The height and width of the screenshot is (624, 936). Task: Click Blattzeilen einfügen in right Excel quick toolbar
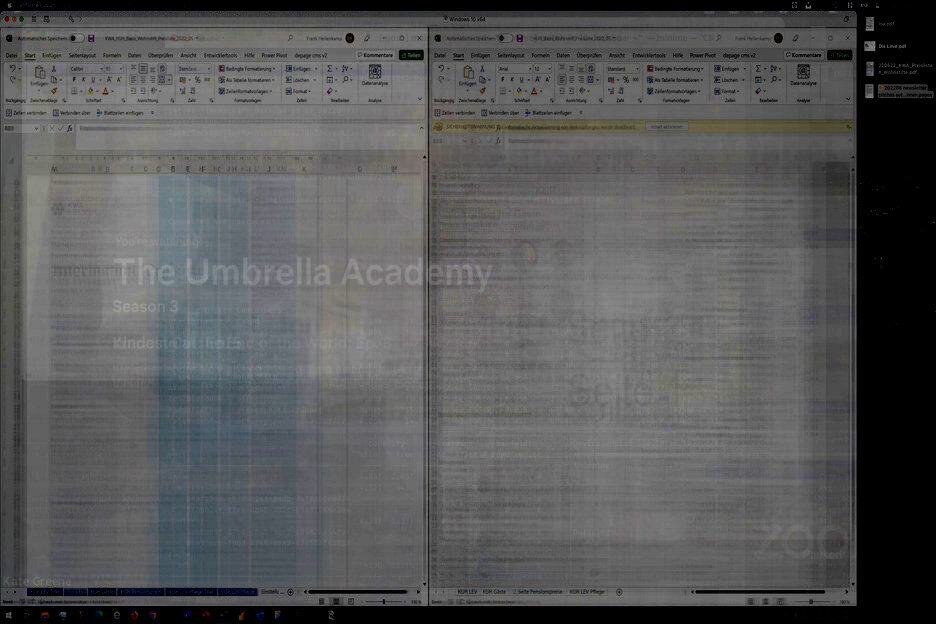click(548, 113)
